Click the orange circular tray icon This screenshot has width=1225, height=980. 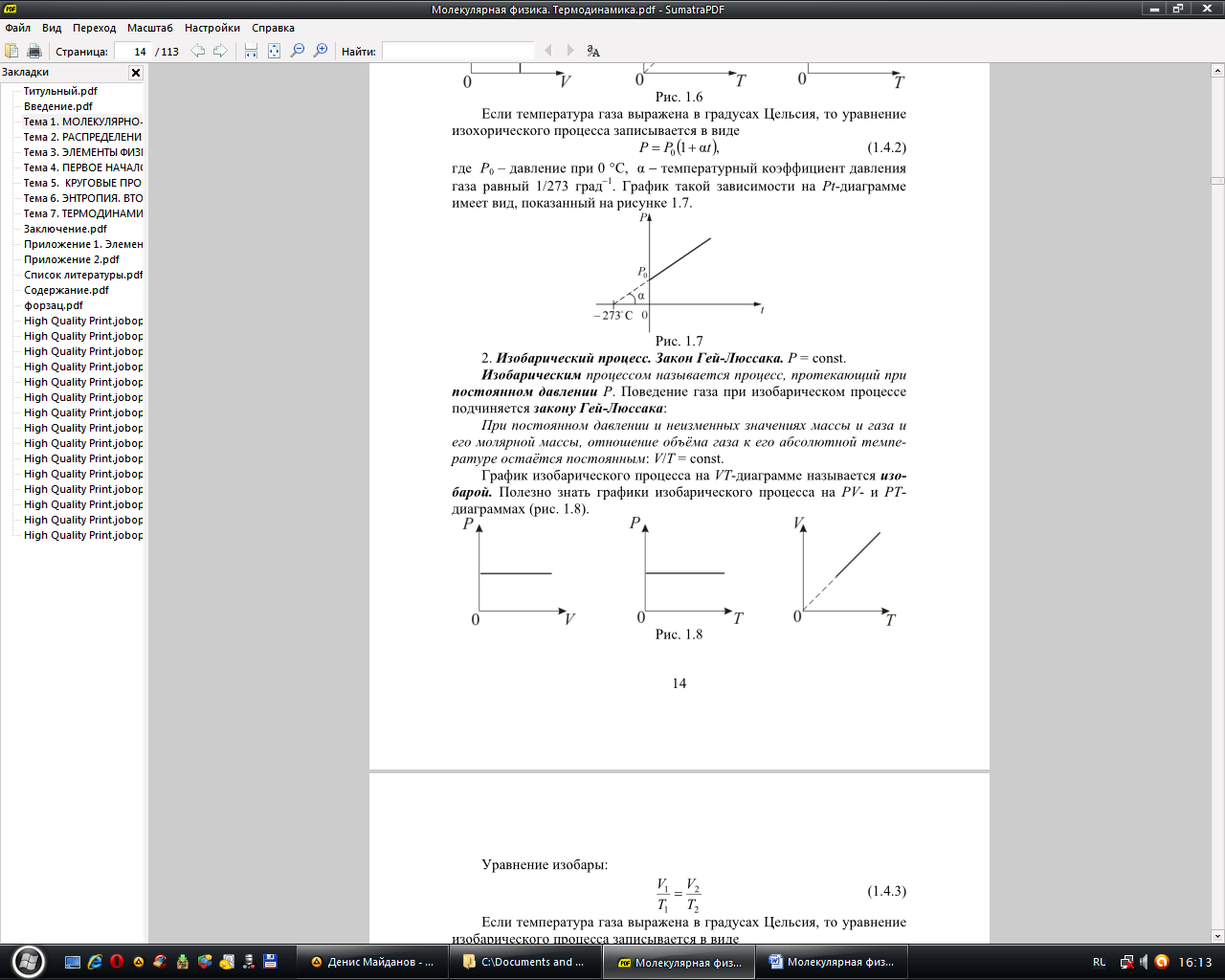[1162, 962]
